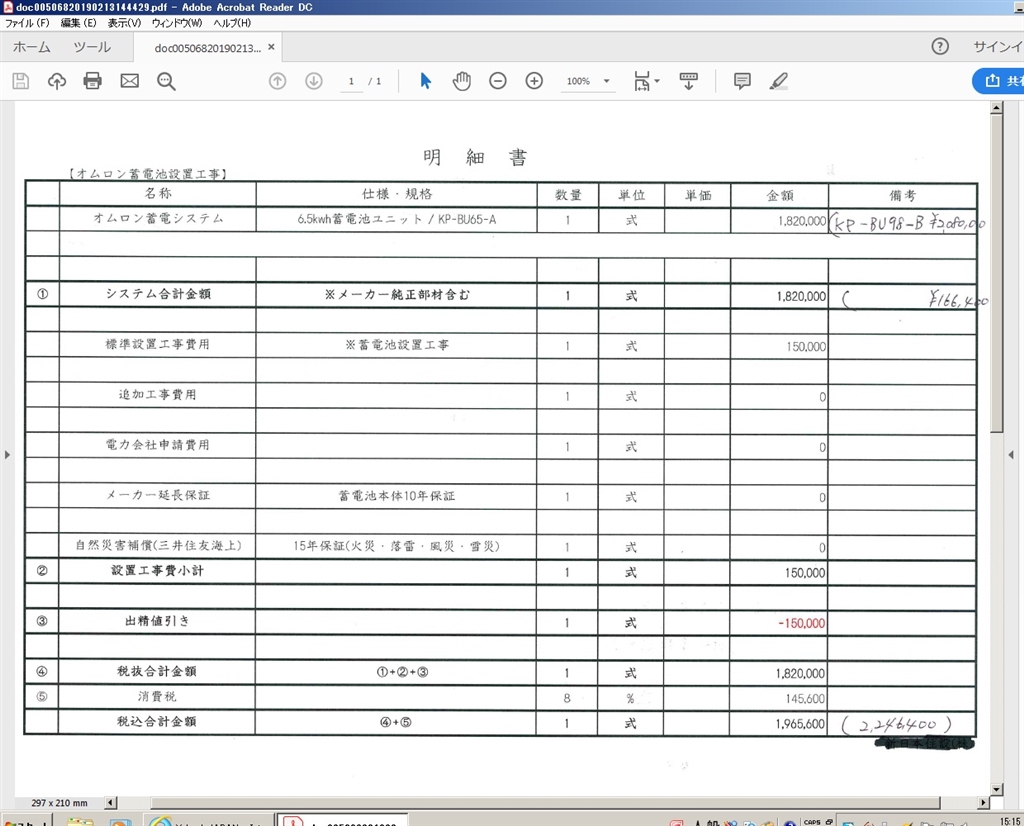This screenshot has width=1024, height=826.
Task: Open the fit page options icon
Action: click(x=642, y=81)
